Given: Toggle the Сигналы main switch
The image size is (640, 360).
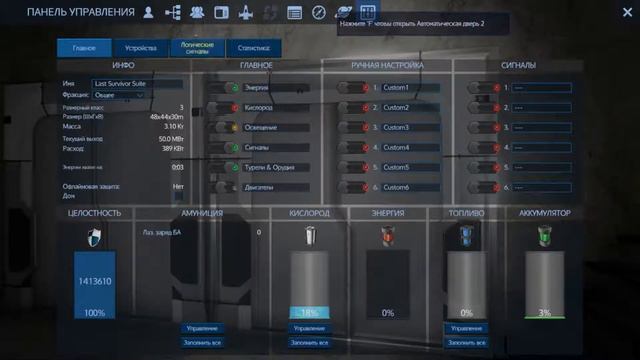Looking at the screenshot, I should click(224, 147).
